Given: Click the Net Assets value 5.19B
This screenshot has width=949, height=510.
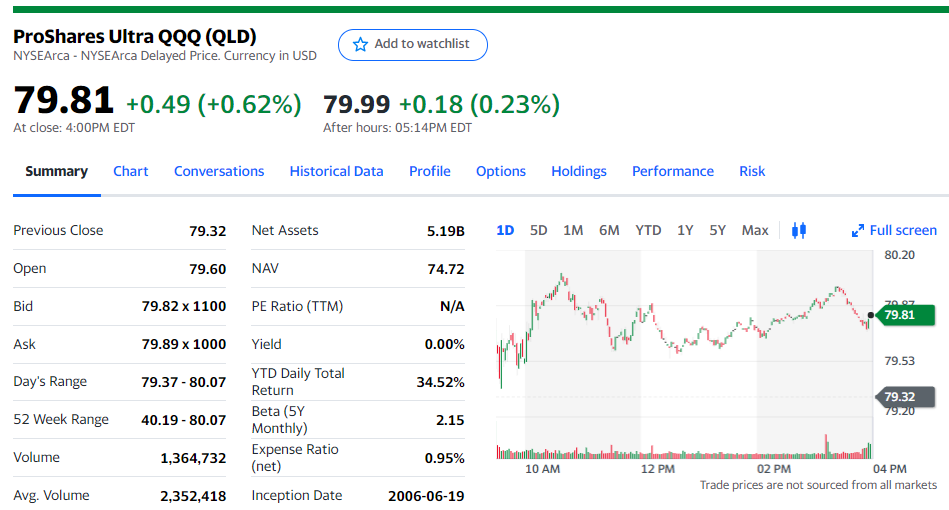Looking at the screenshot, I should [445, 231].
